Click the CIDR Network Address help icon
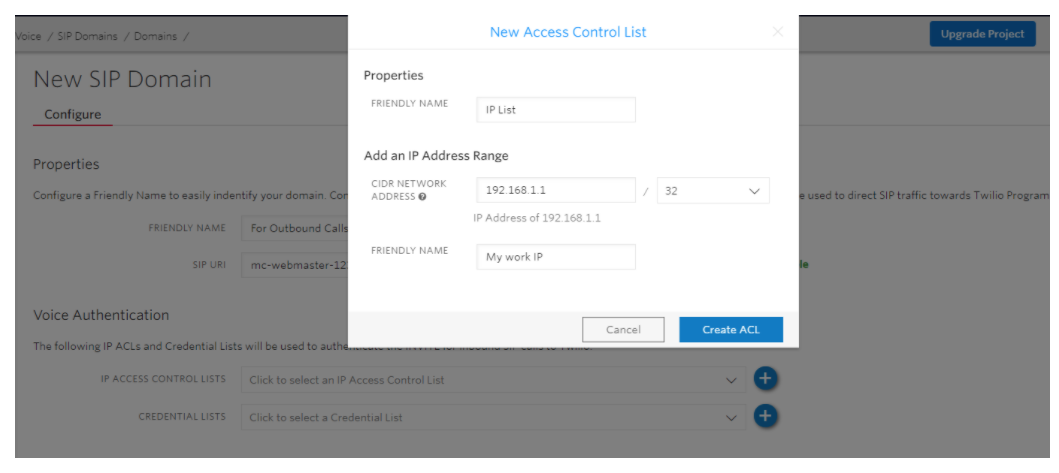 pyautogui.click(x=422, y=197)
